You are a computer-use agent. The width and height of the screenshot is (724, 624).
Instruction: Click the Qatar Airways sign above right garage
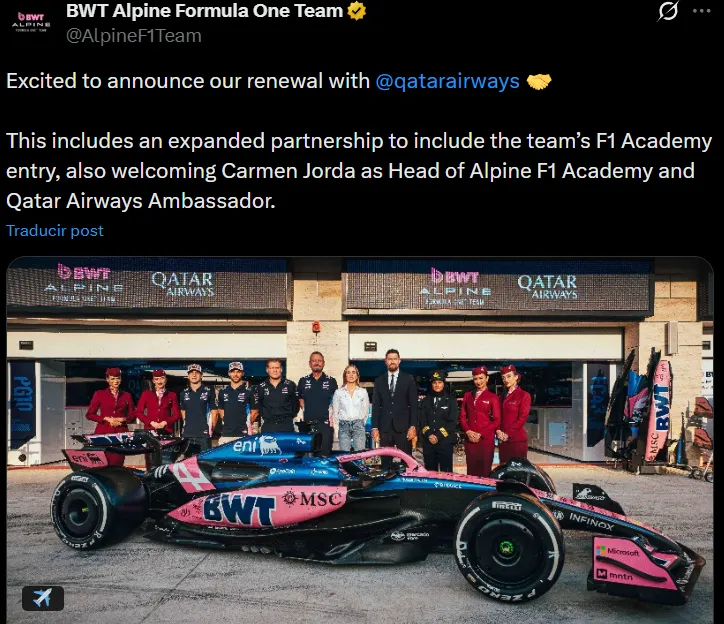548,286
